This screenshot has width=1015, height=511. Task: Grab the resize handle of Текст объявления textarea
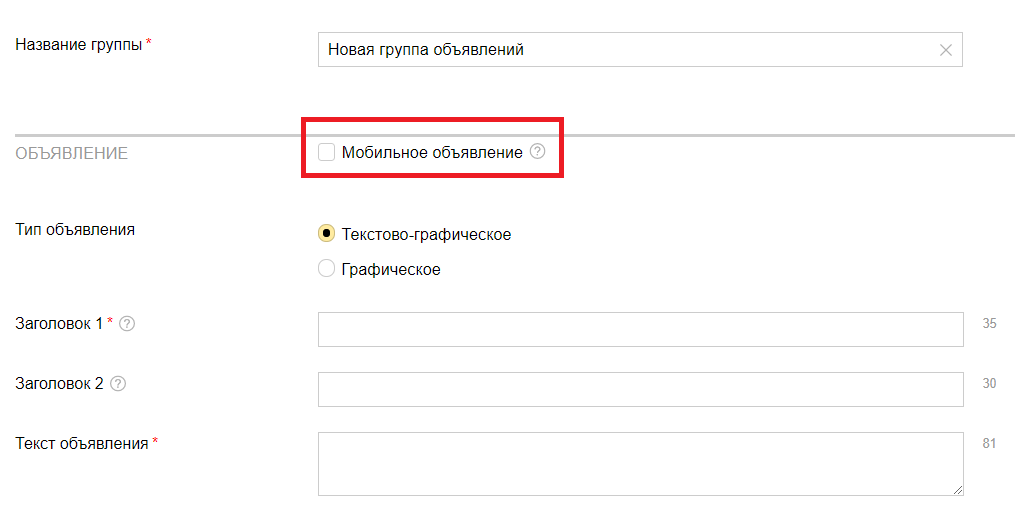958,490
